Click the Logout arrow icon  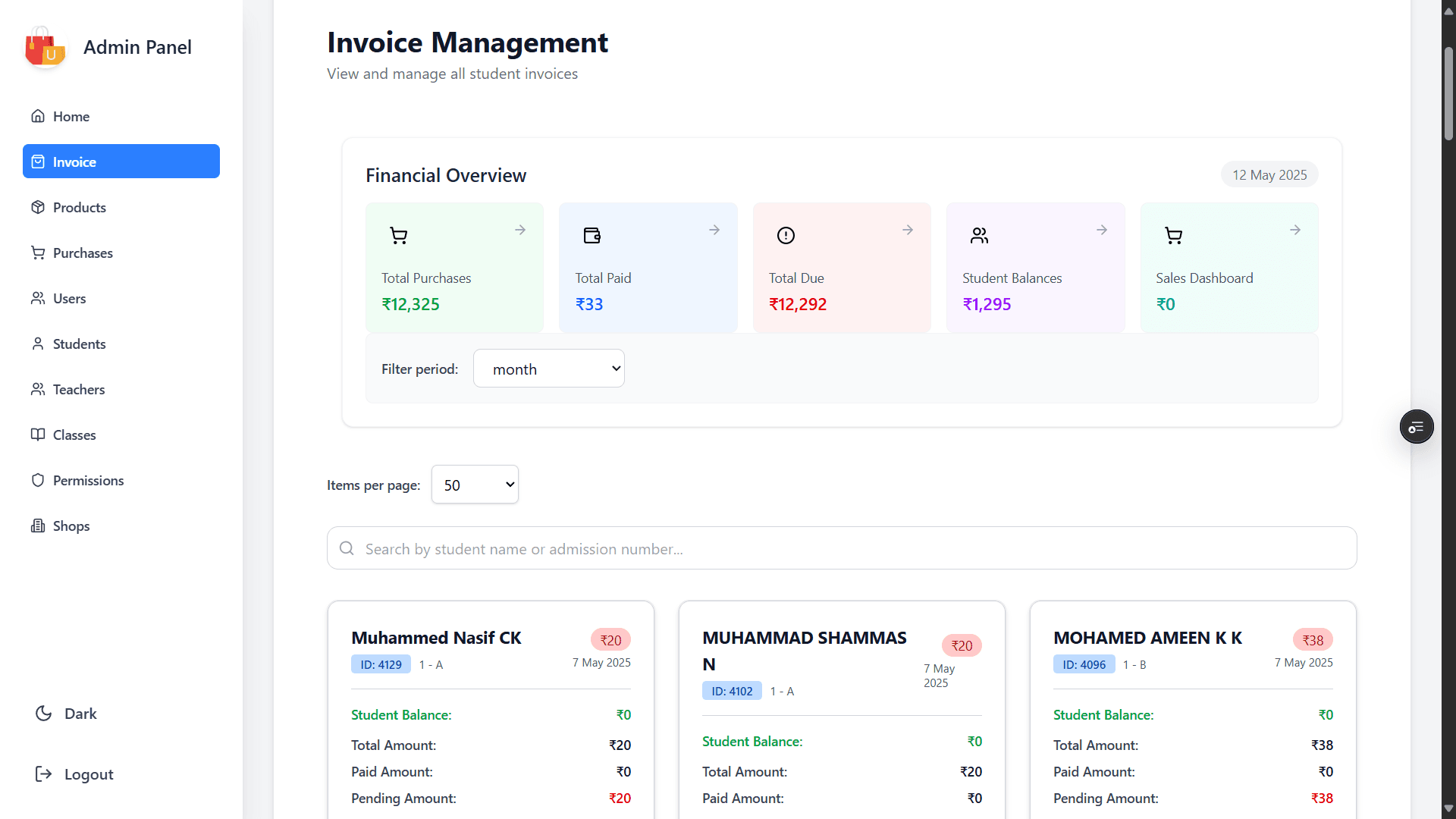point(44,773)
